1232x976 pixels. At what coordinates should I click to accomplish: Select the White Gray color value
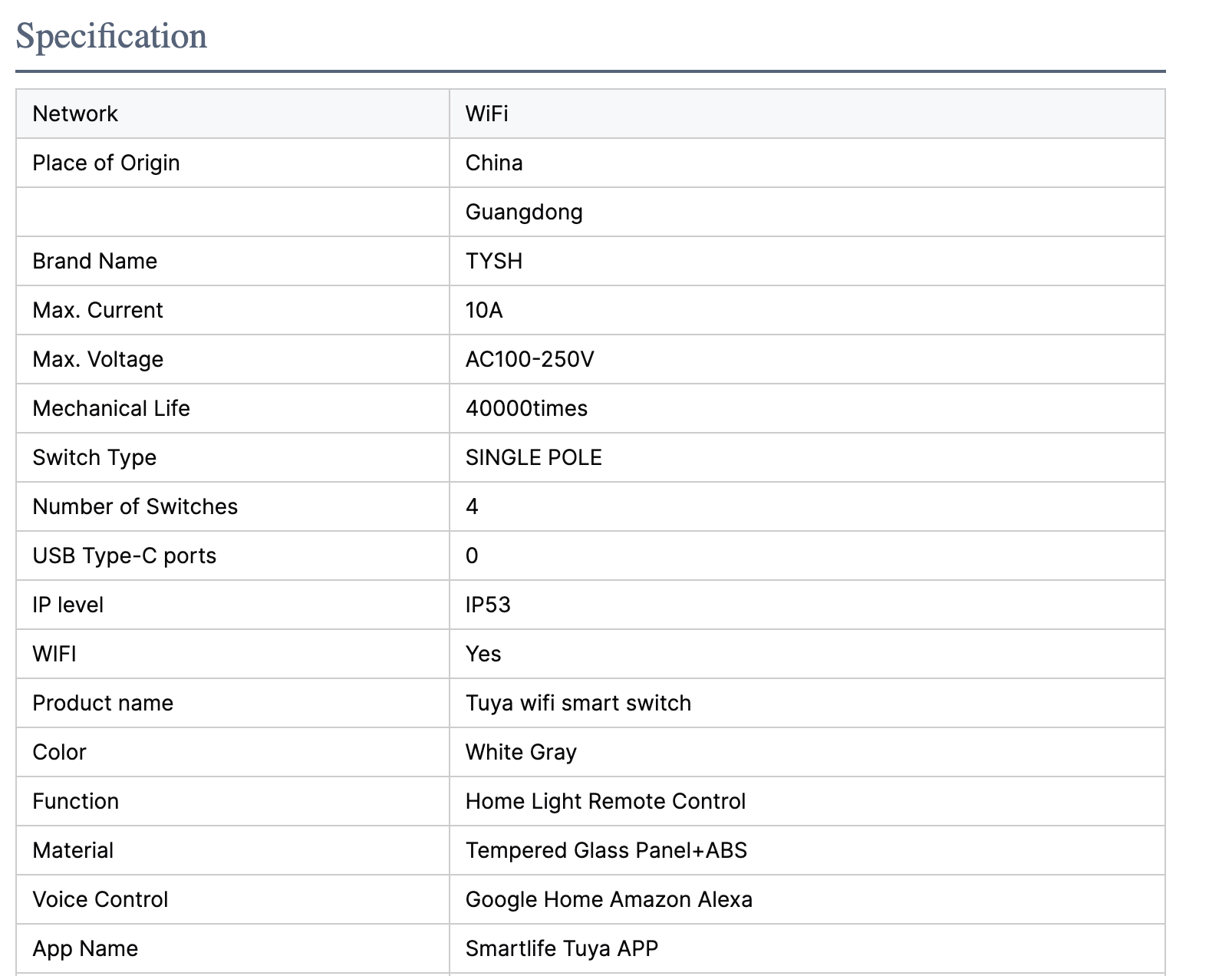[x=521, y=752]
